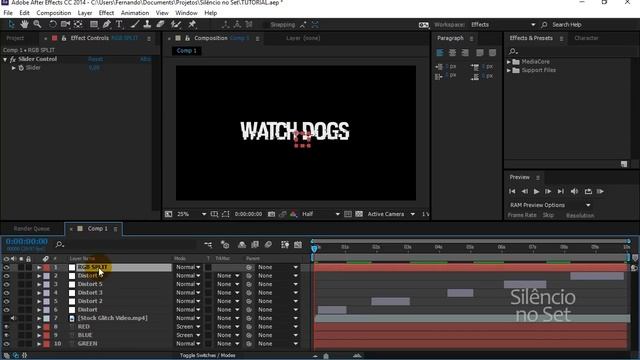Screen dimensions: 640x360
Task: Jump to the last frame in Preview
Action: tap(561, 191)
